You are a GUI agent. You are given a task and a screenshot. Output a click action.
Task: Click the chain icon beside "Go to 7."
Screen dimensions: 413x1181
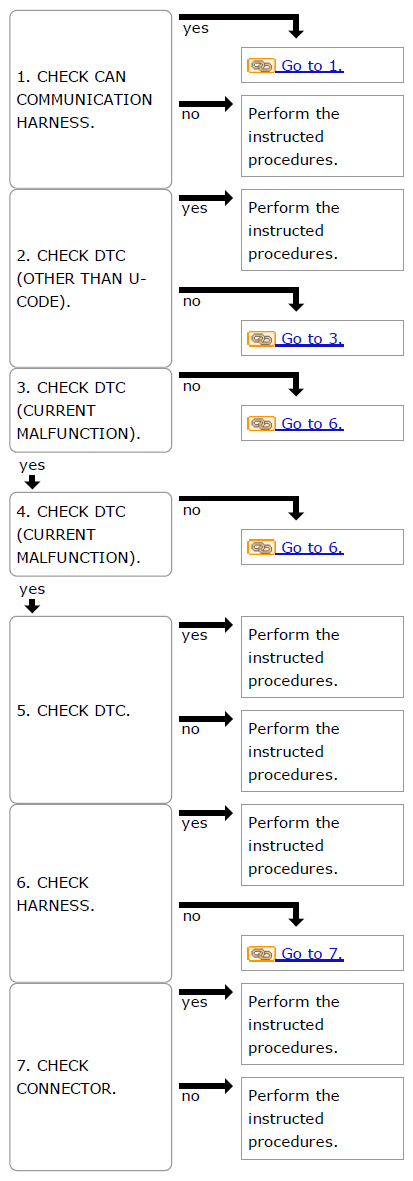click(261, 954)
